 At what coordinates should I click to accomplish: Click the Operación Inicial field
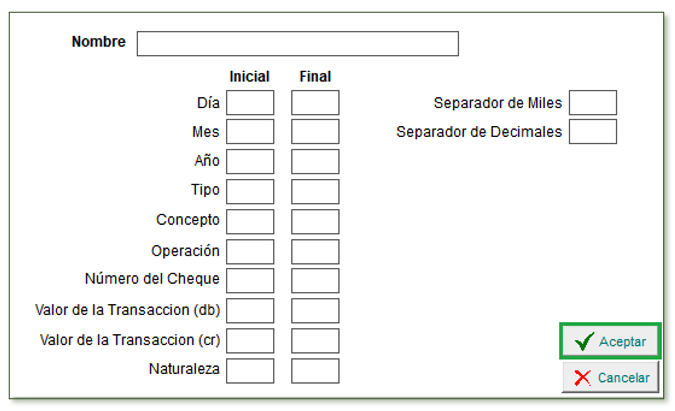(250, 251)
